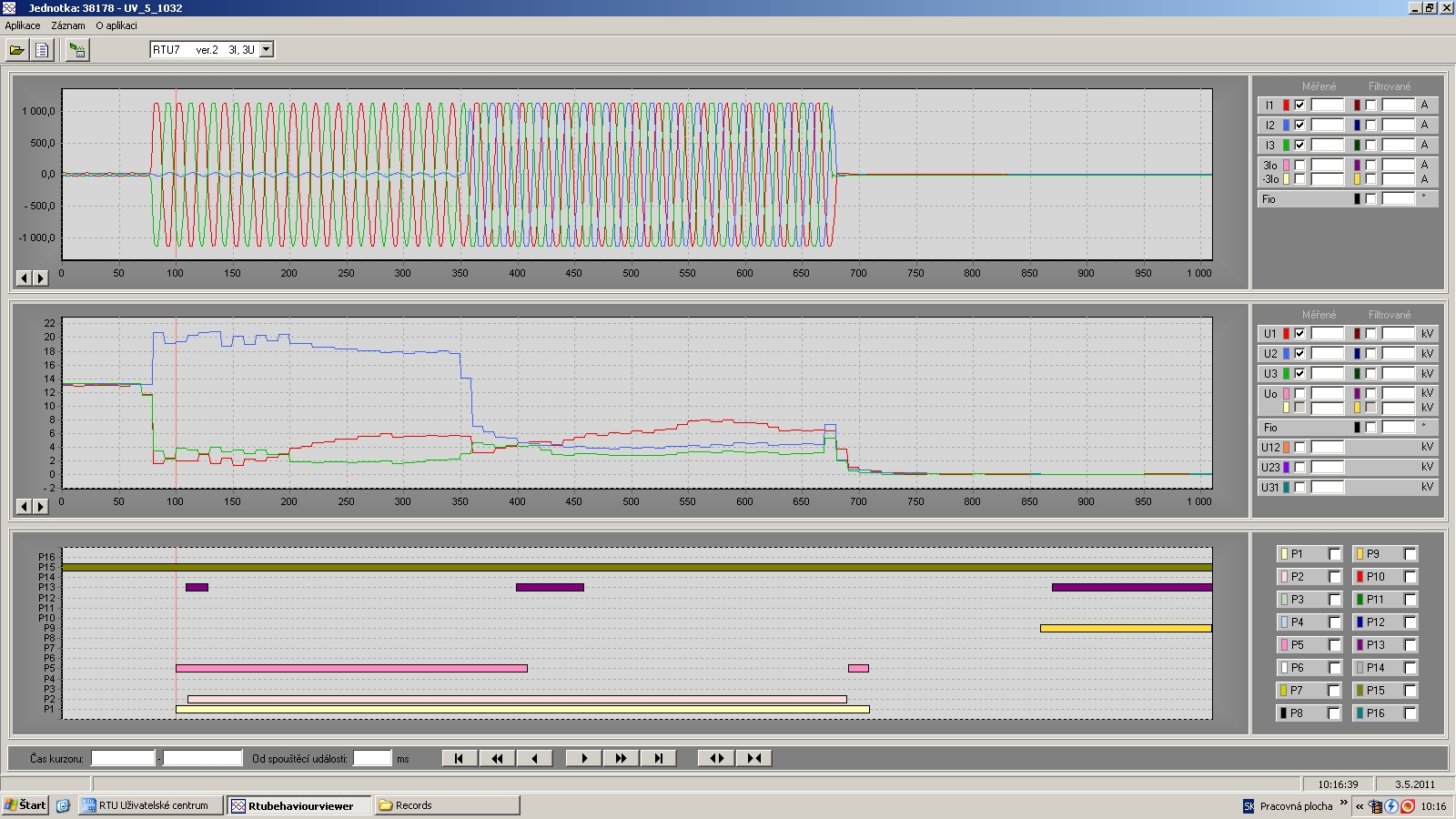Switch to RTU Uživatelské centrum taskbar window
This screenshot has width=1456, height=819.
151,805
